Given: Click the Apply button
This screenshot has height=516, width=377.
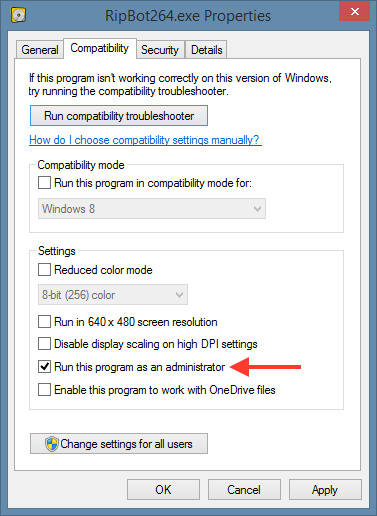Looking at the screenshot, I should [x=325, y=490].
